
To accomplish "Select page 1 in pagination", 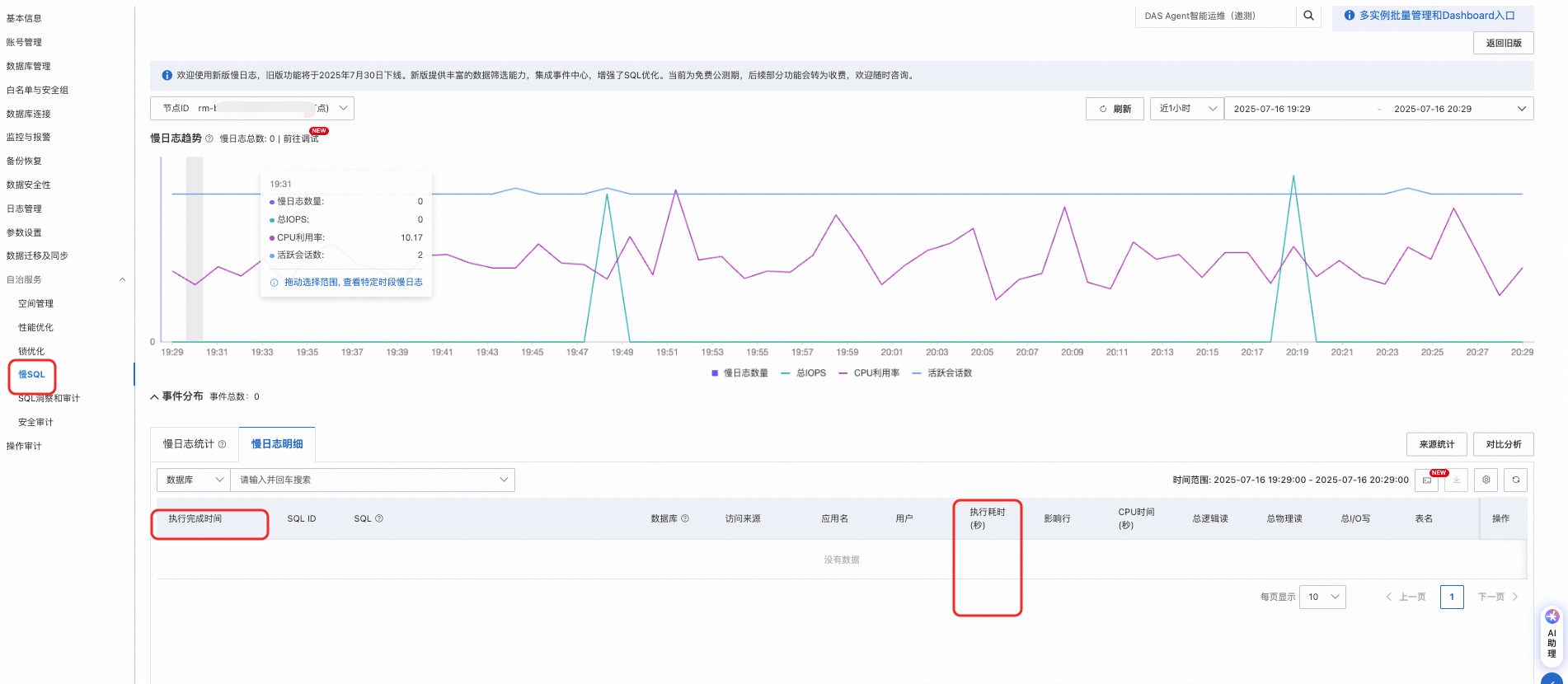I will (1452, 597).
